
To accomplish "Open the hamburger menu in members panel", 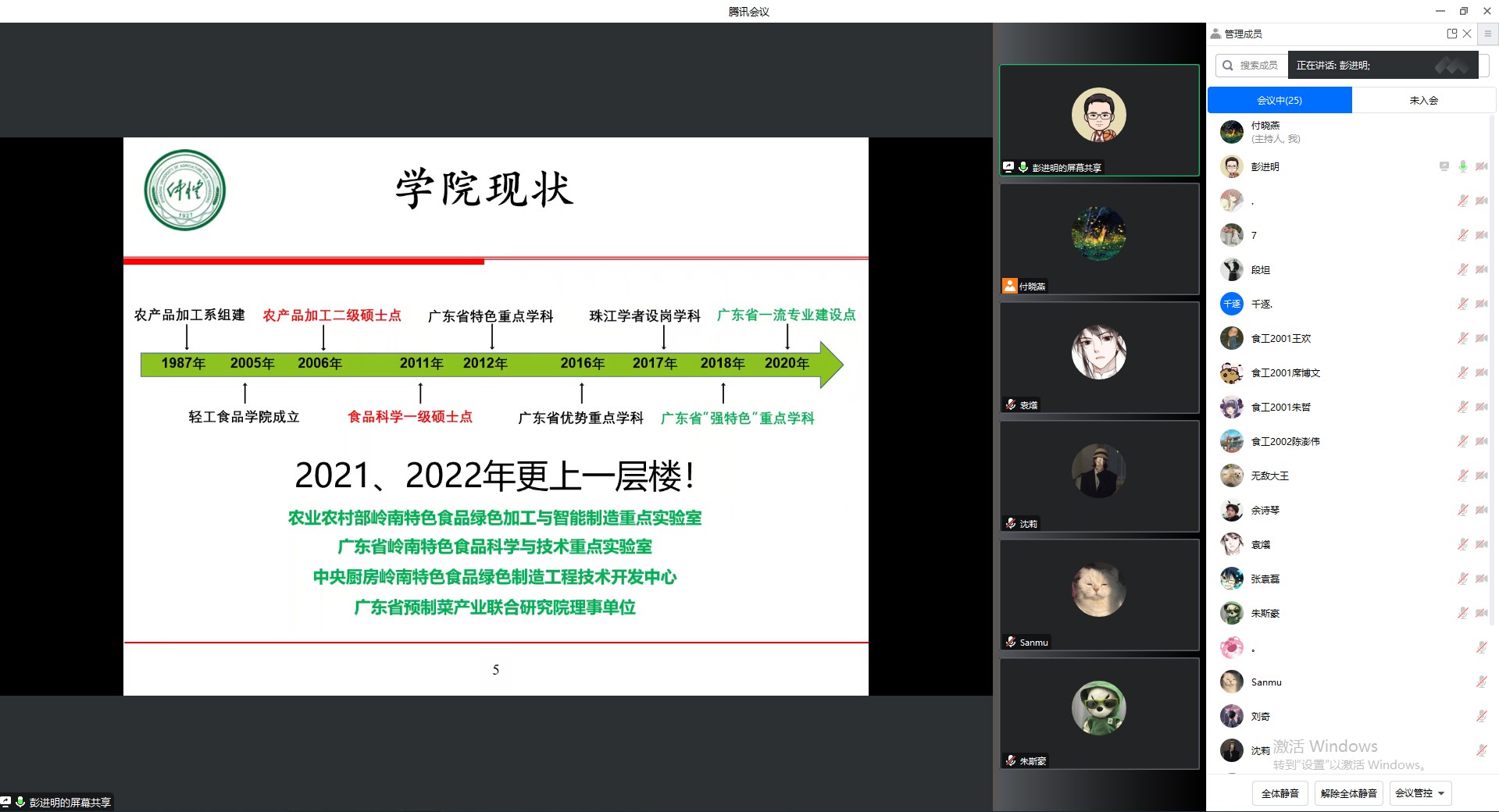I will point(1487,34).
